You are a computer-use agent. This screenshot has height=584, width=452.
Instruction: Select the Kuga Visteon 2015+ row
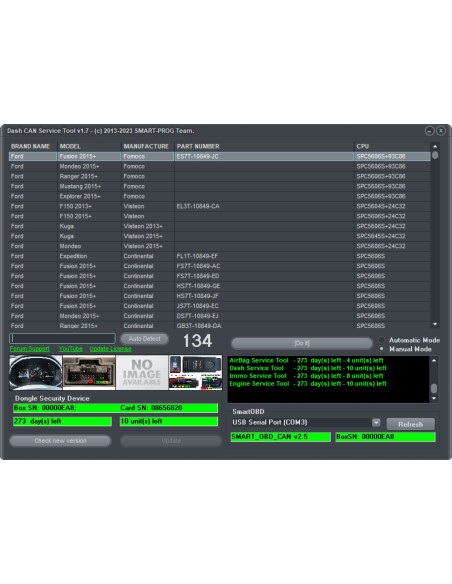(219, 236)
